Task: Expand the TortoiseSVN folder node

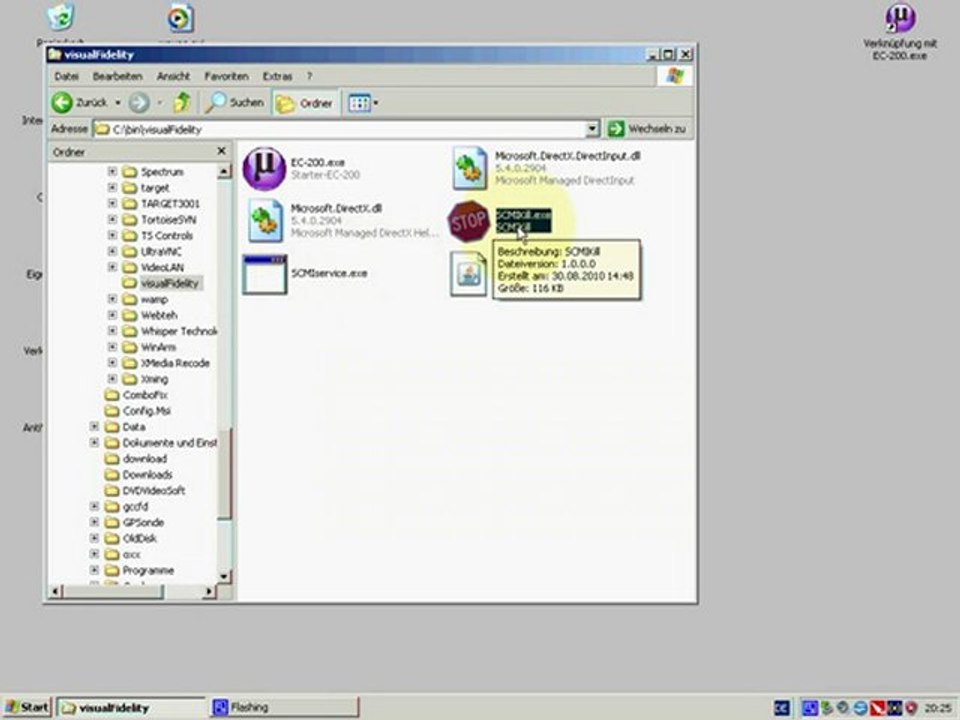Action: pyautogui.click(x=112, y=219)
